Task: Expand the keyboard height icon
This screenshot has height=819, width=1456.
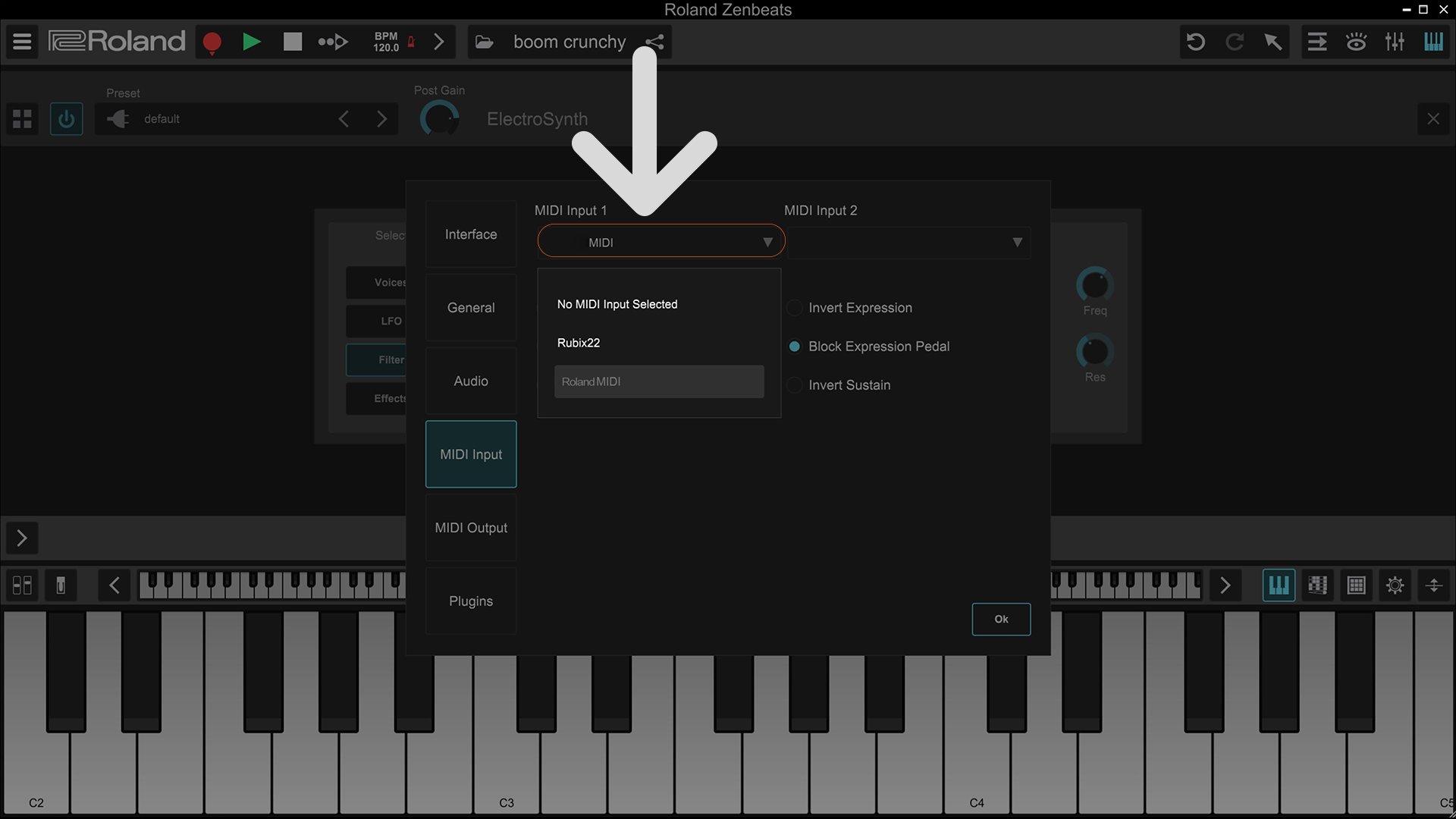Action: (1433, 585)
